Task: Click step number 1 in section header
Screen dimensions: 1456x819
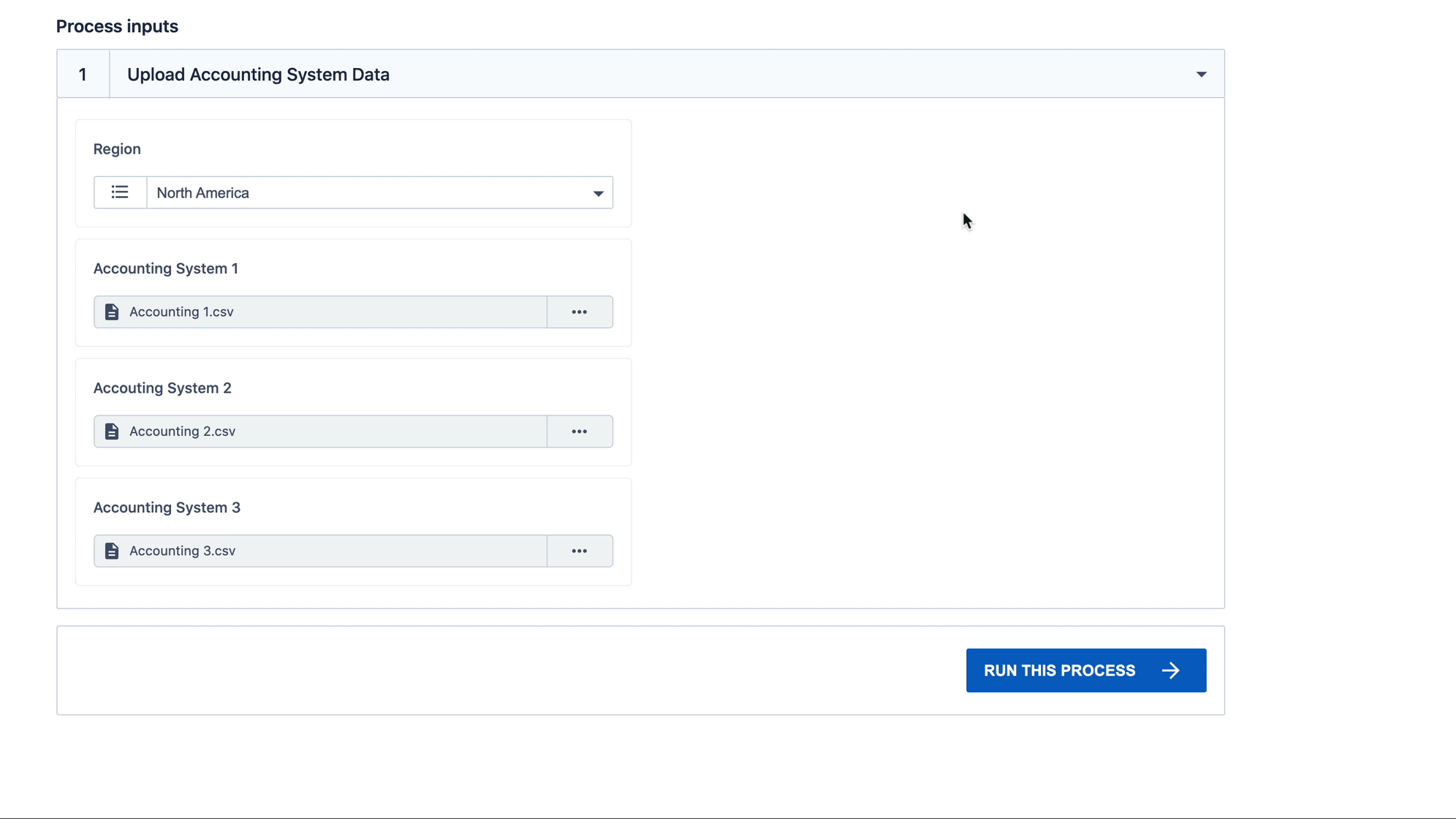Action: (x=83, y=75)
